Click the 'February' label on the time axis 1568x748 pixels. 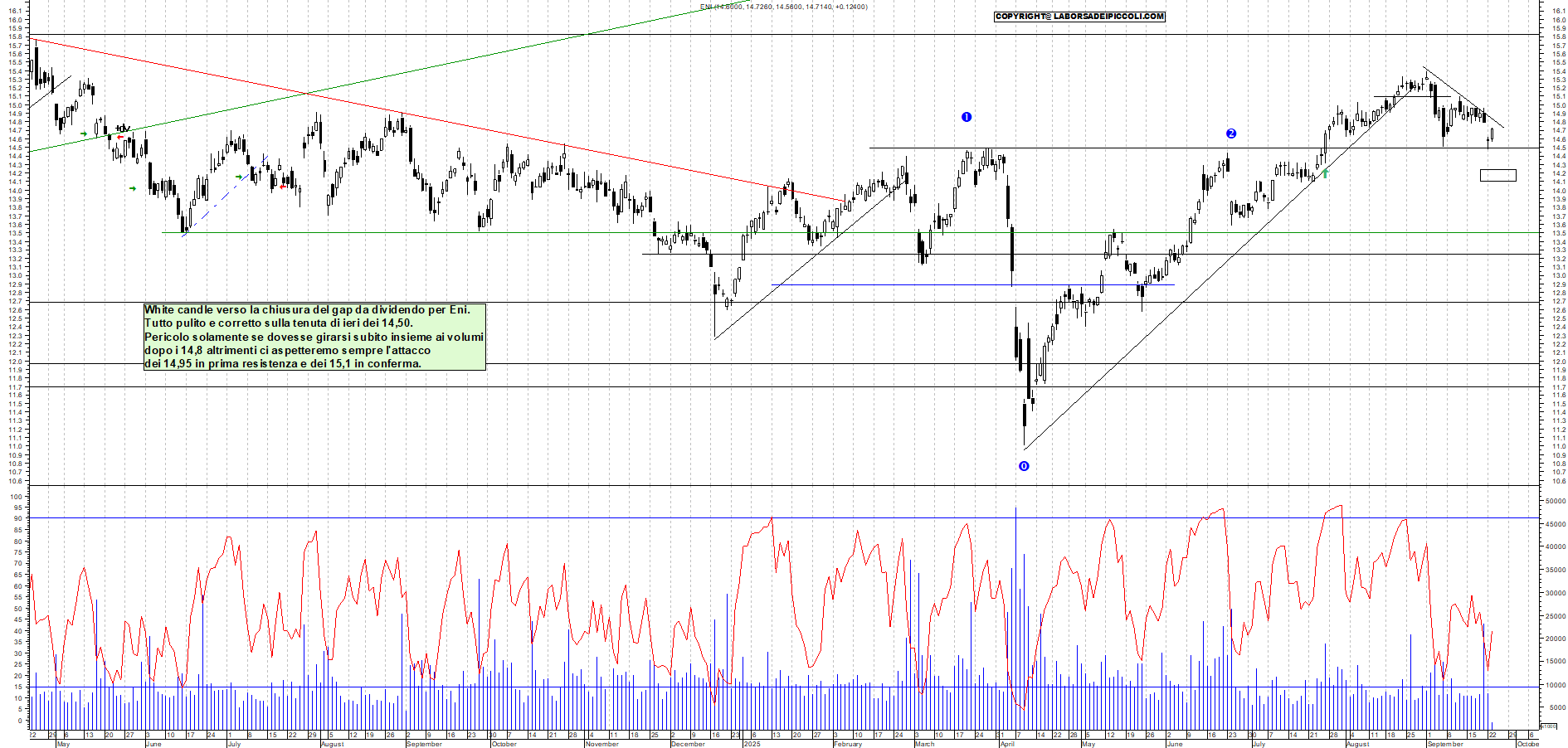tap(848, 744)
